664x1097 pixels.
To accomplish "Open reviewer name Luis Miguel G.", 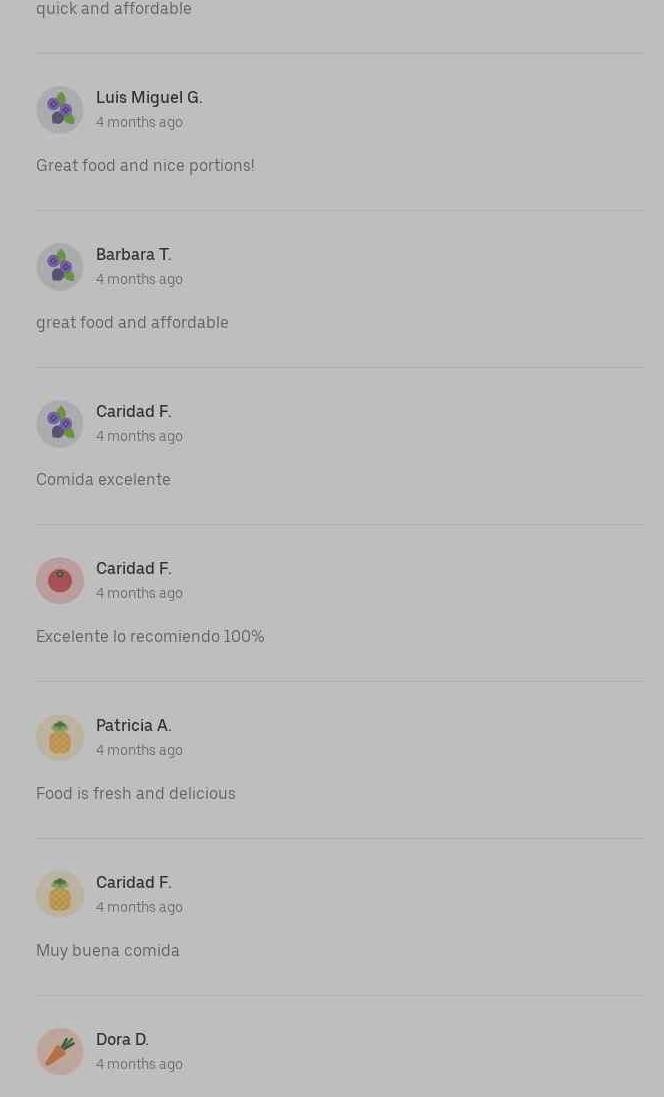I will pyautogui.click(x=149, y=98).
